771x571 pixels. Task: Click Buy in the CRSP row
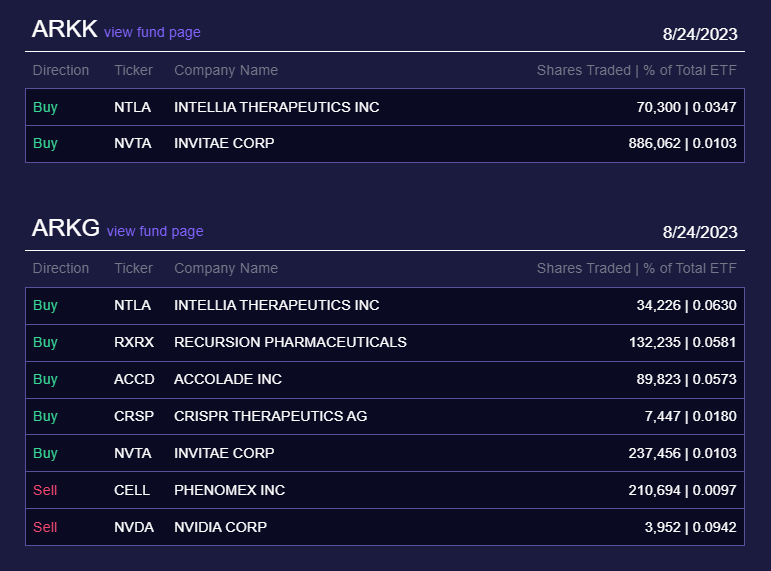[45, 416]
